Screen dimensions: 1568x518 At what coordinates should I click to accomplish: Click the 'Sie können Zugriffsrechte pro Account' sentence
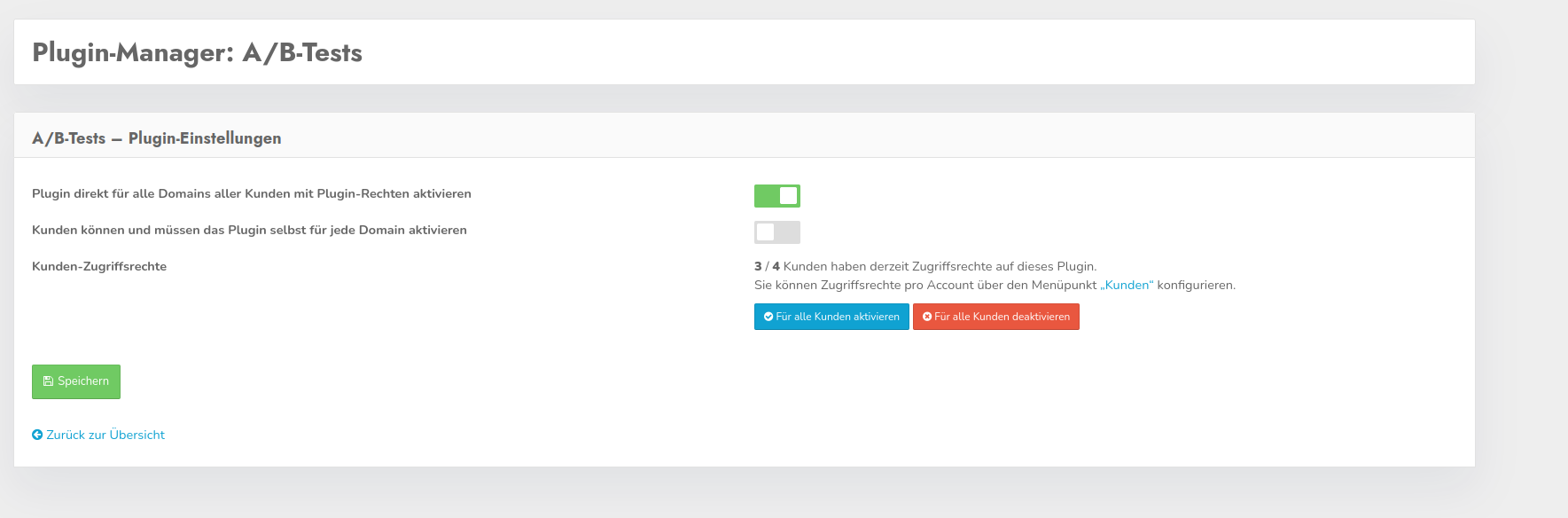925,285
